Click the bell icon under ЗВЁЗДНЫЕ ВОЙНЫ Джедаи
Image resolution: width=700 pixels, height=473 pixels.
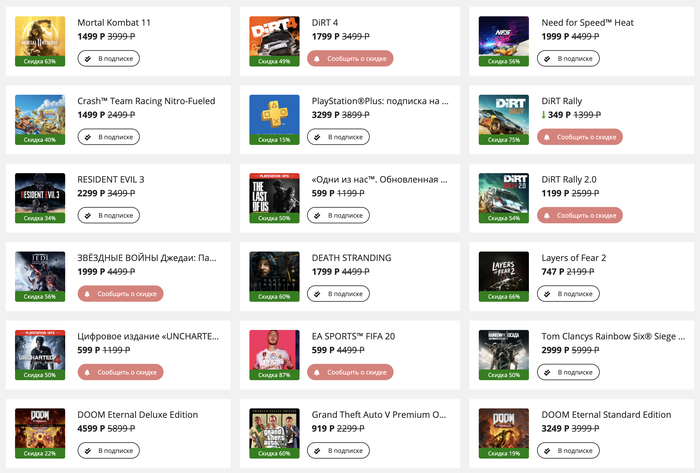point(87,294)
